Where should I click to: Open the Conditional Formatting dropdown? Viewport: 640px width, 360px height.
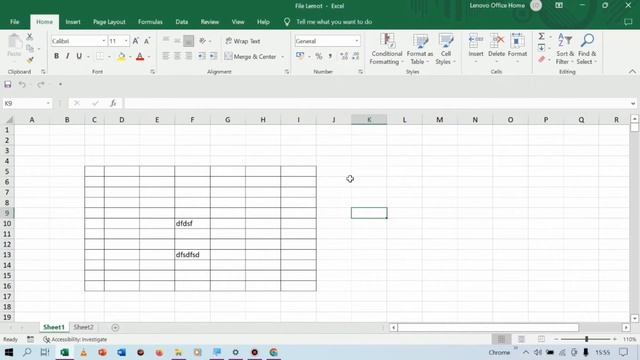[x=387, y=49]
